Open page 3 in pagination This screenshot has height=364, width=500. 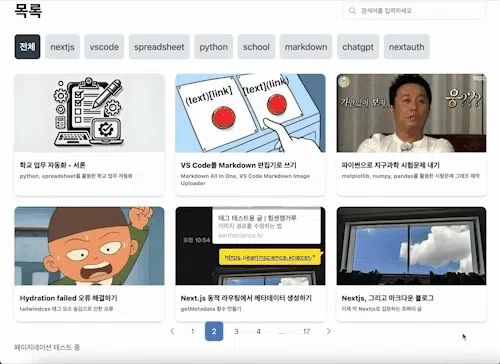point(236,331)
